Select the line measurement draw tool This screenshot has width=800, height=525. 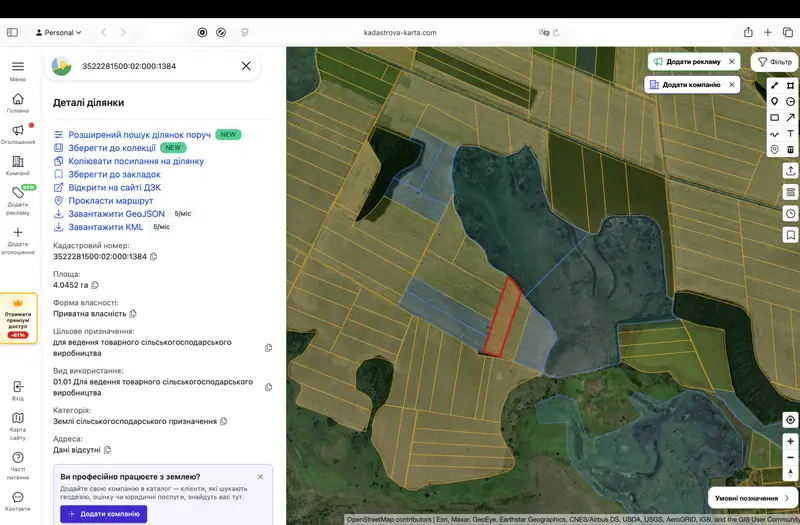[774, 86]
